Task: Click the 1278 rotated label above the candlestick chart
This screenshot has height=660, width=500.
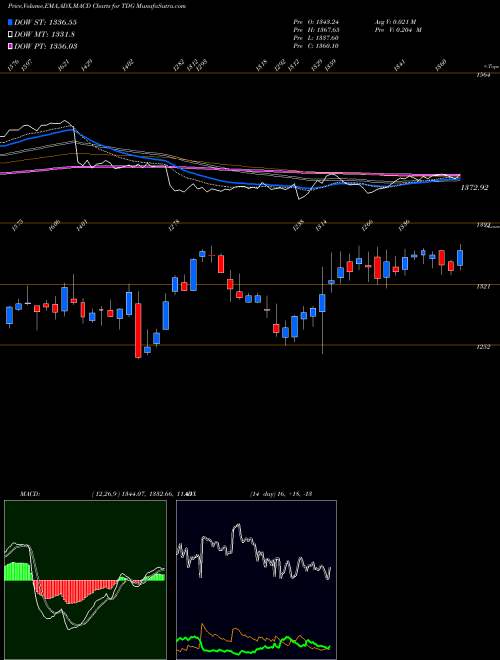Action: [x=174, y=225]
